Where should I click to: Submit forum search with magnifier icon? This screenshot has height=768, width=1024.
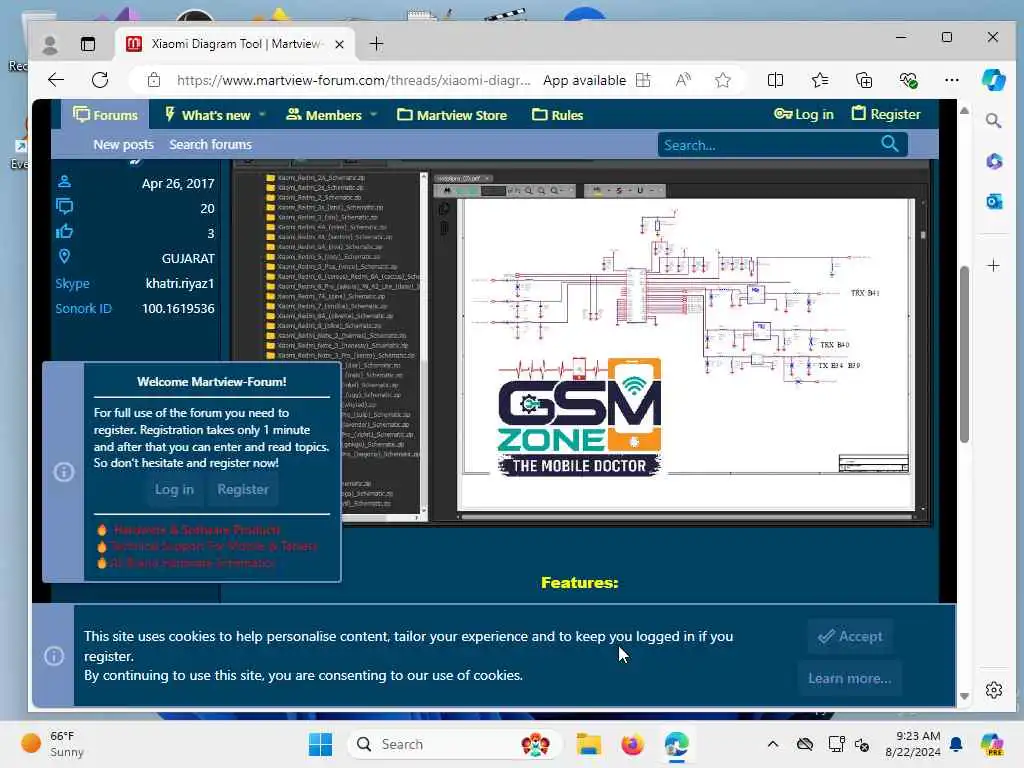(x=889, y=144)
